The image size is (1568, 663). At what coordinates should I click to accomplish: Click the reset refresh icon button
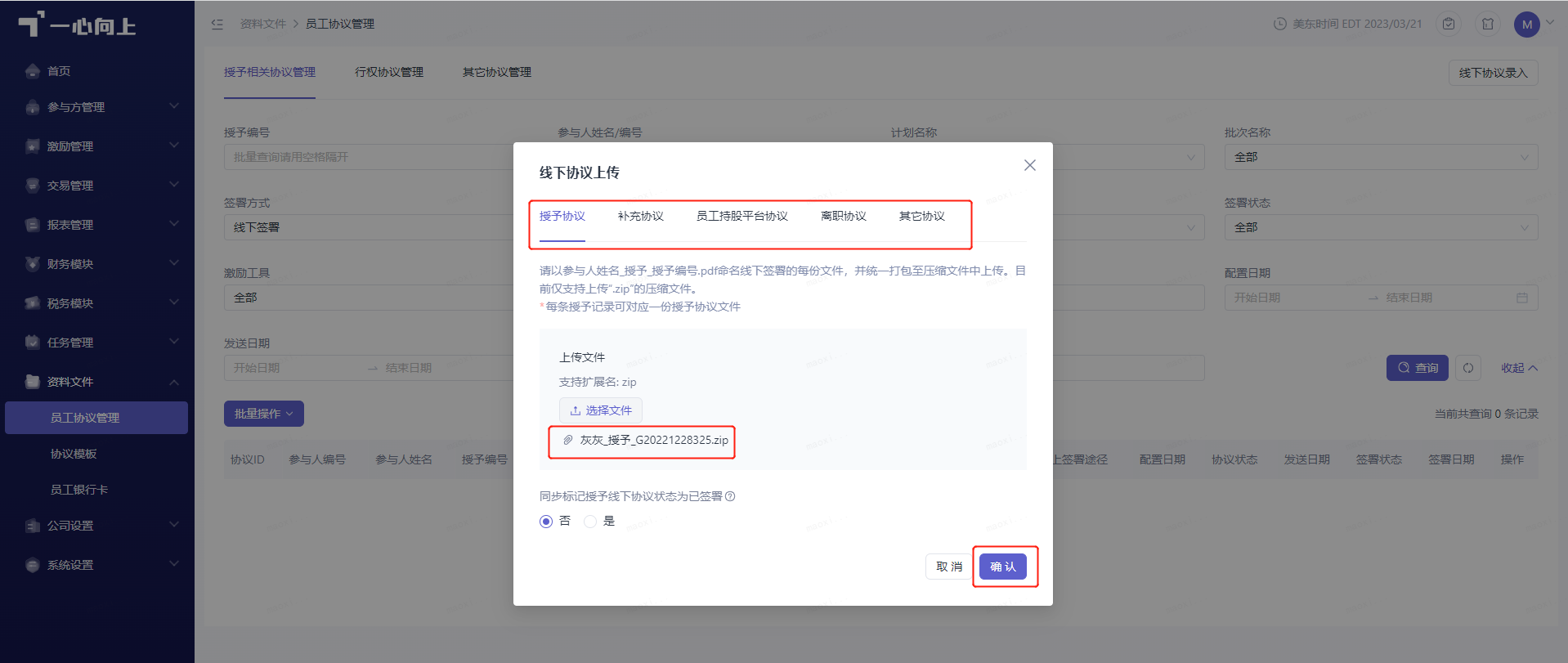click(1468, 368)
